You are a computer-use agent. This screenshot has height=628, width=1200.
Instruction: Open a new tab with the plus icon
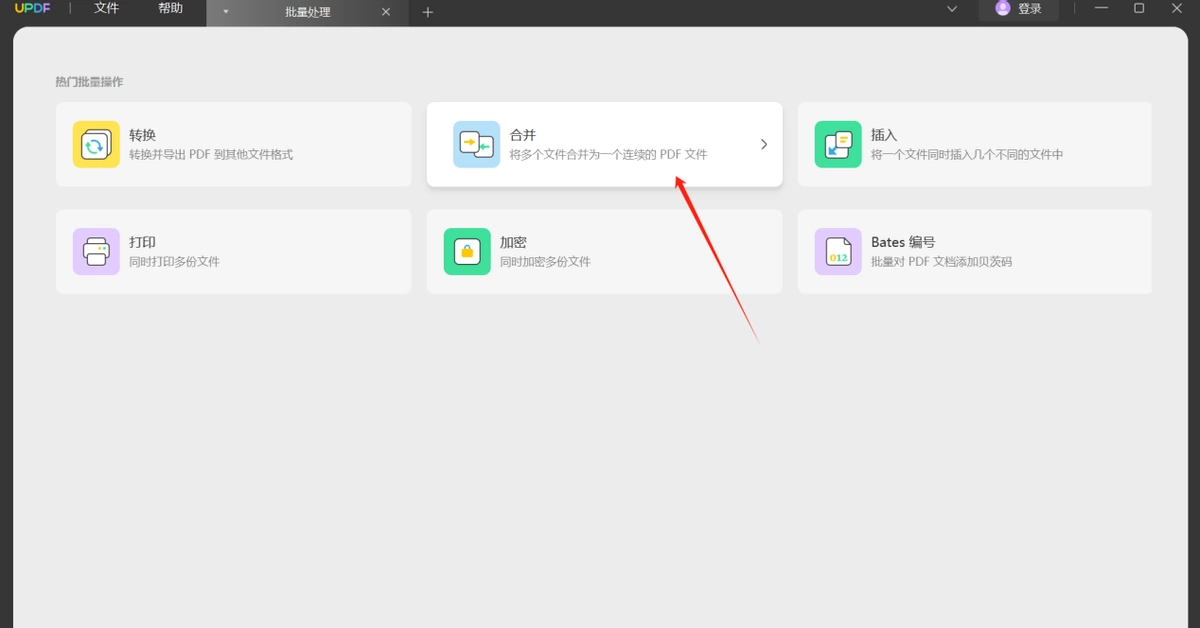428,12
